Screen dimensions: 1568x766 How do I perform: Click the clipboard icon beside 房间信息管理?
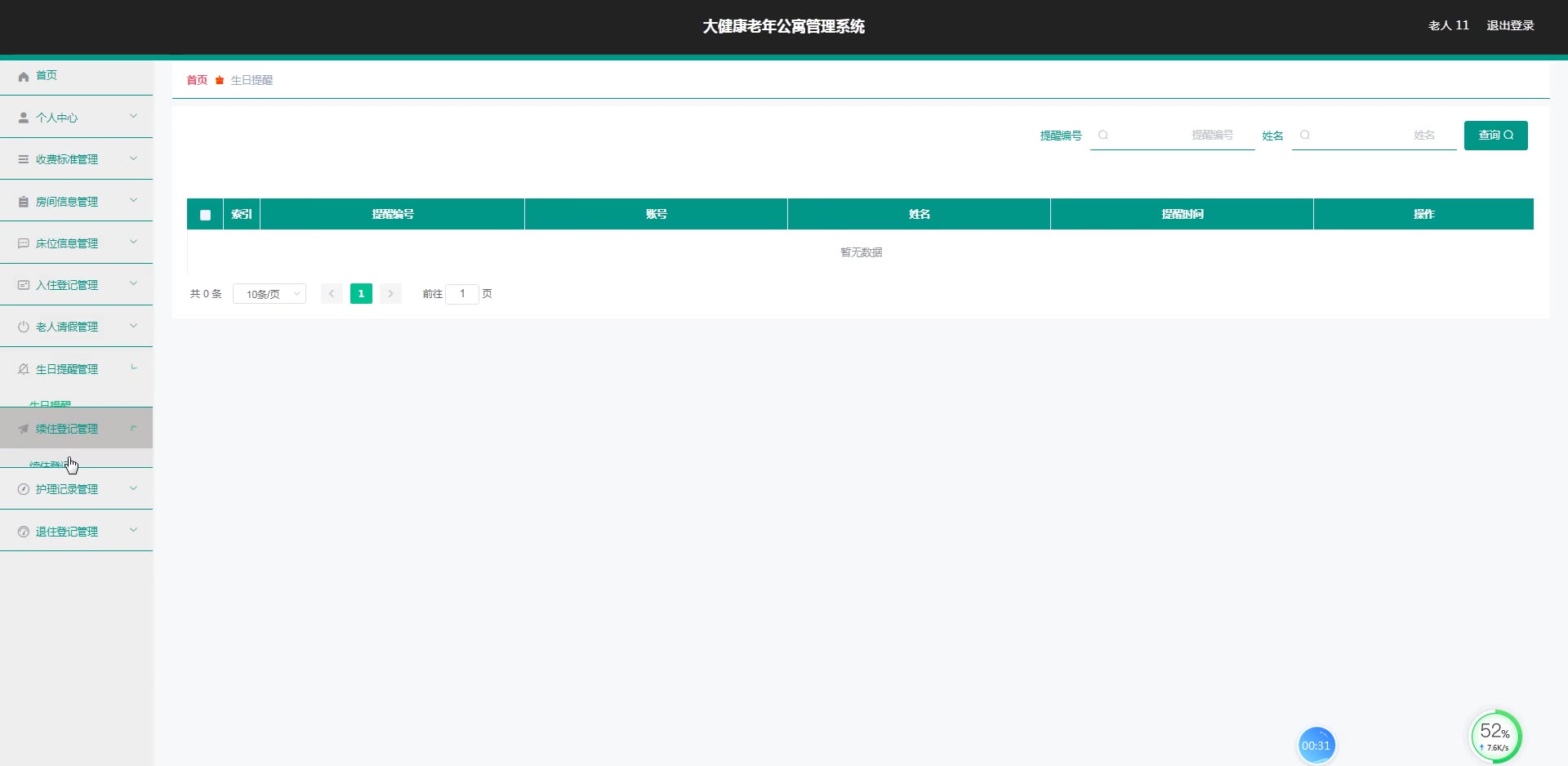tap(24, 202)
